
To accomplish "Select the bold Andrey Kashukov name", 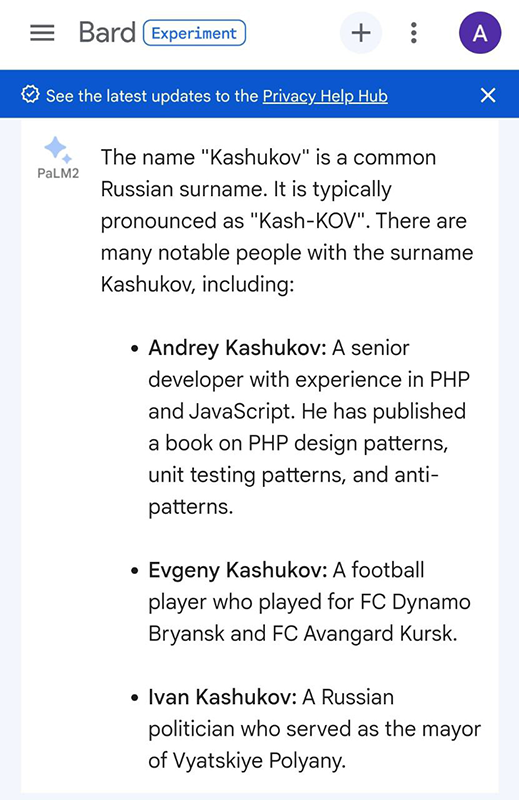I will click(237, 348).
